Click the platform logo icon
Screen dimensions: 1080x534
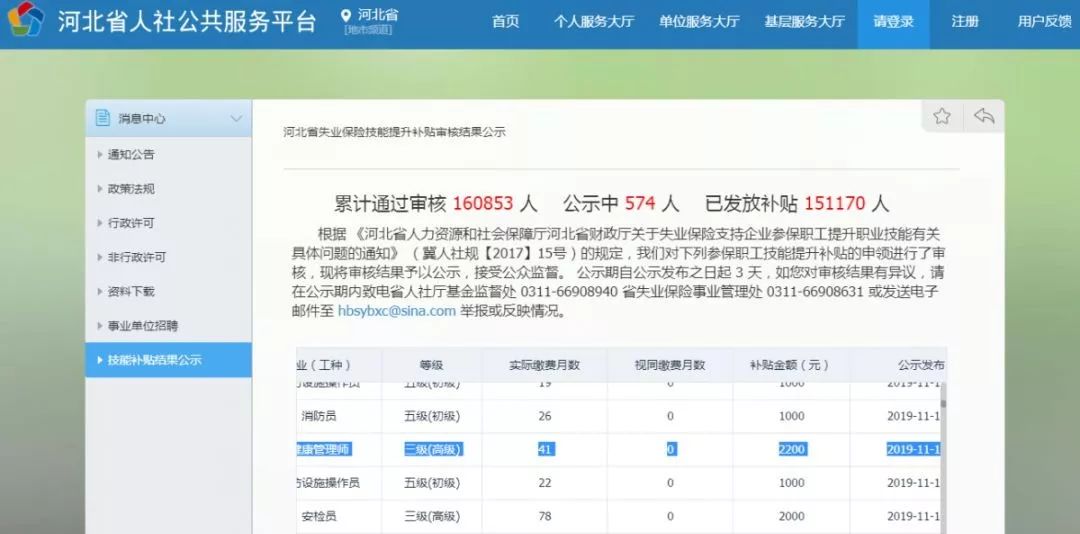(26, 21)
